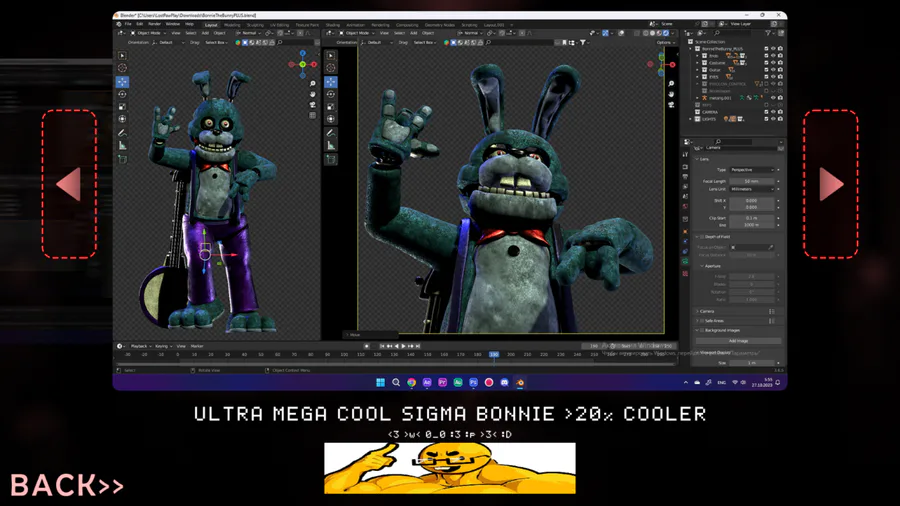Select the Rotate tool in left viewport
This screenshot has height=506, width=900.
(x=122, y=94)
